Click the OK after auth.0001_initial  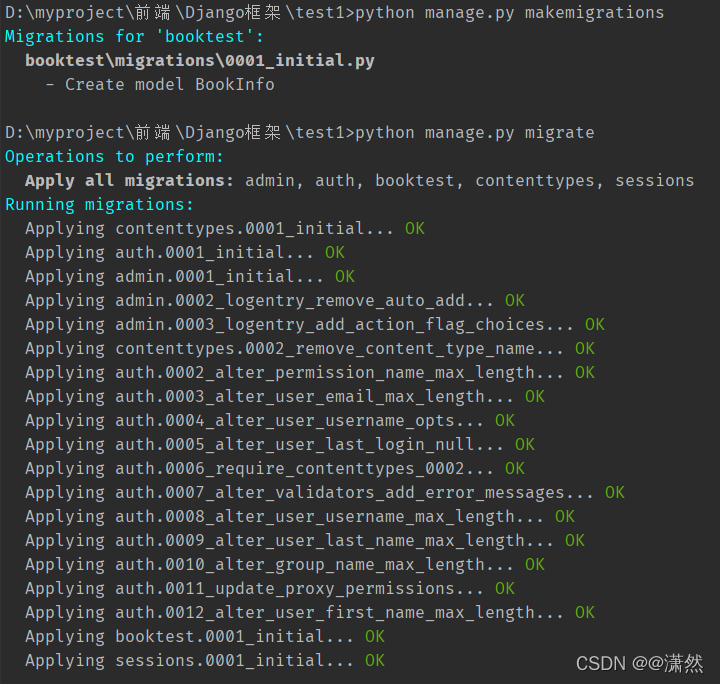point(334,253)
